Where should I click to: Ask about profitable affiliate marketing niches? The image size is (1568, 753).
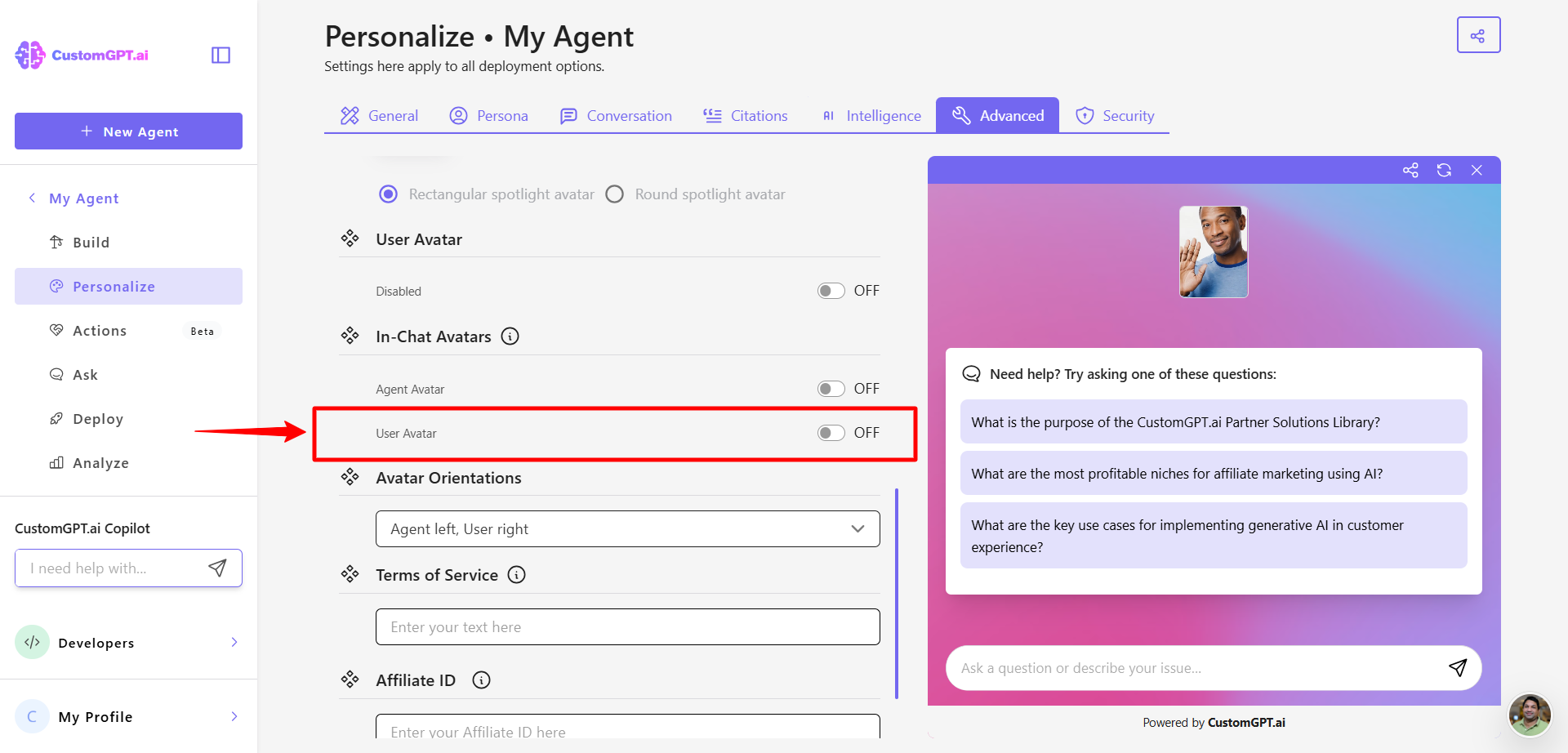click(x=1214, y=473)
